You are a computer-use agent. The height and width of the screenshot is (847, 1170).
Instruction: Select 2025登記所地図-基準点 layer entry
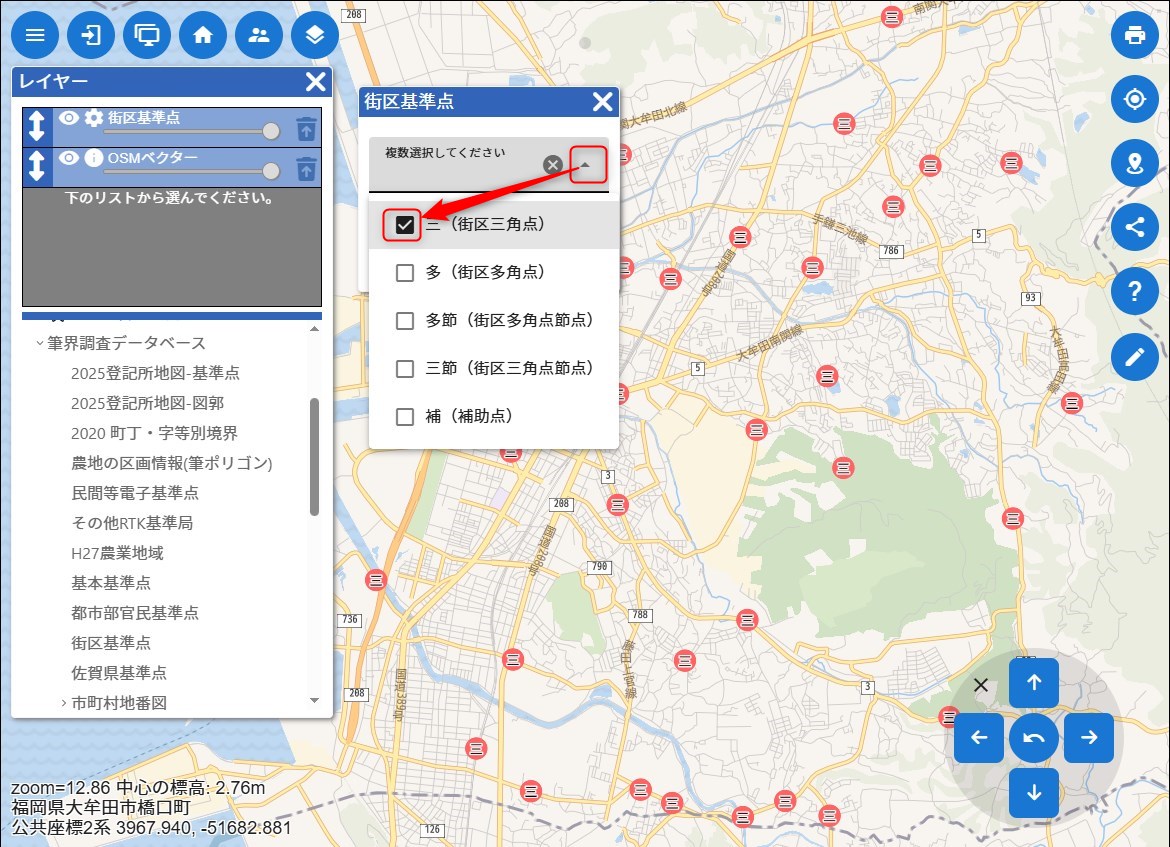(x=155, y=373)
